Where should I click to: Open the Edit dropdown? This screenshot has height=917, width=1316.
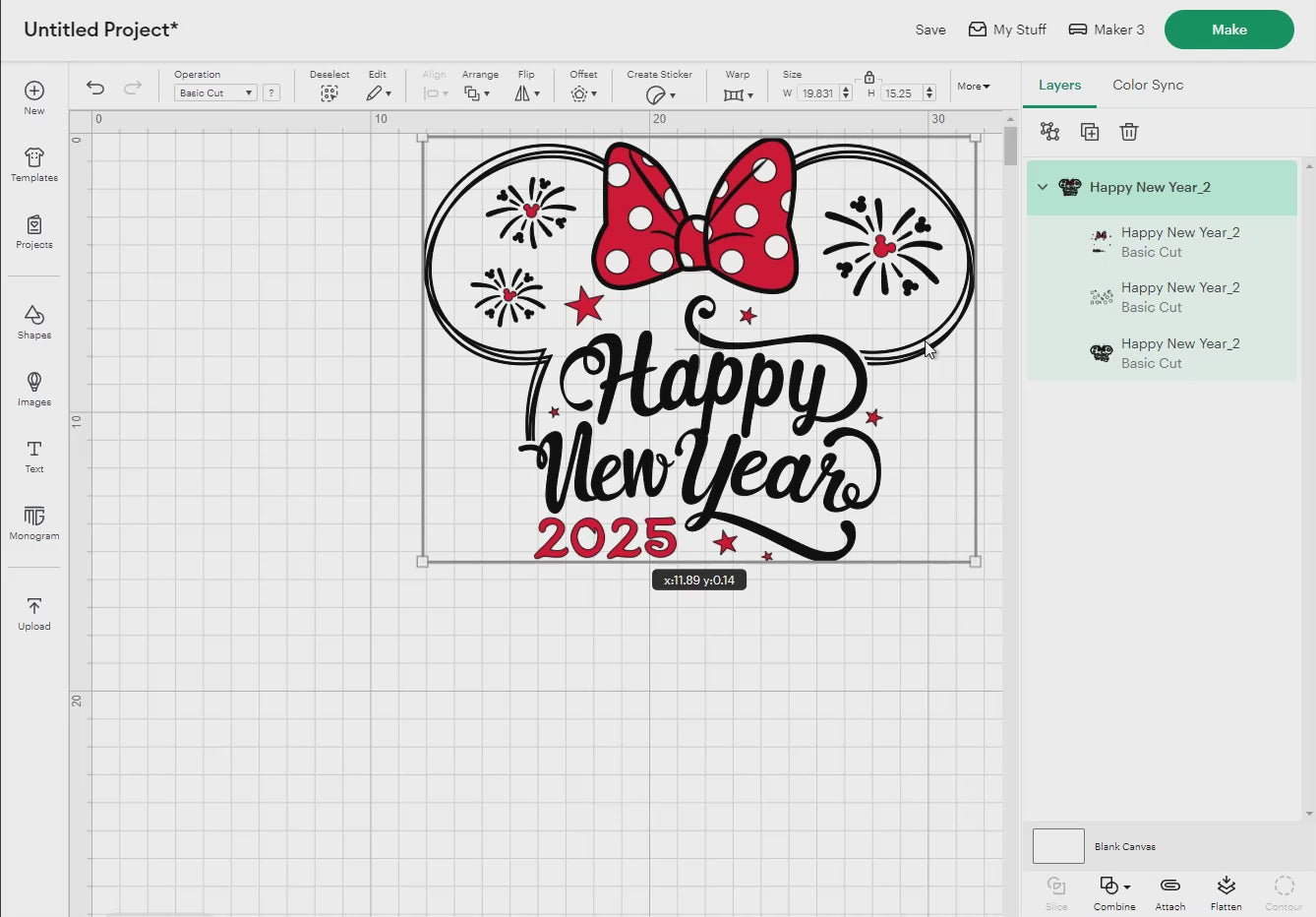tap(379, 93)
